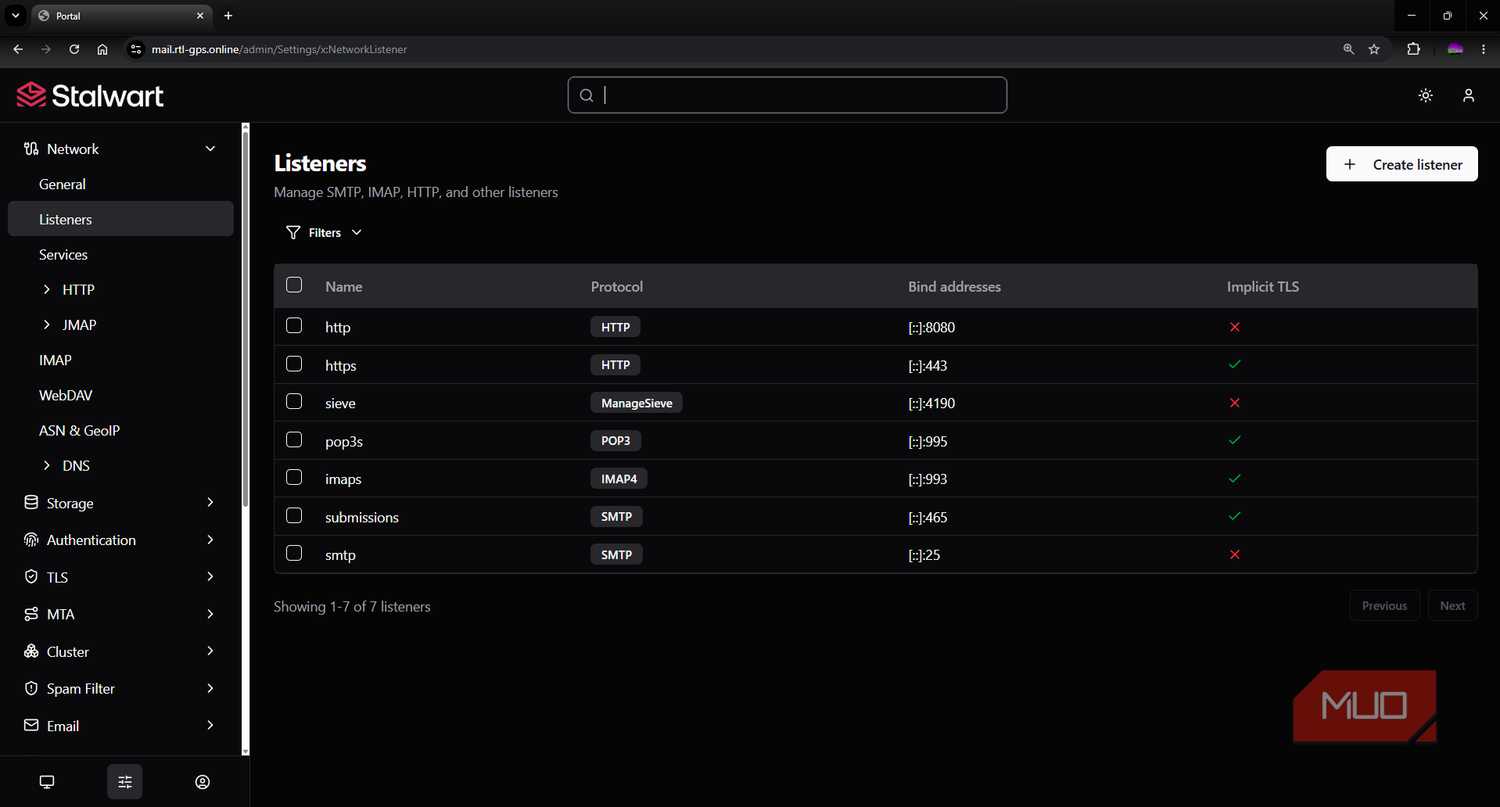This screenshot has width=1500, height=807.
Task: Click the [::]:993 bind address cell
Action: pos(927,479)
